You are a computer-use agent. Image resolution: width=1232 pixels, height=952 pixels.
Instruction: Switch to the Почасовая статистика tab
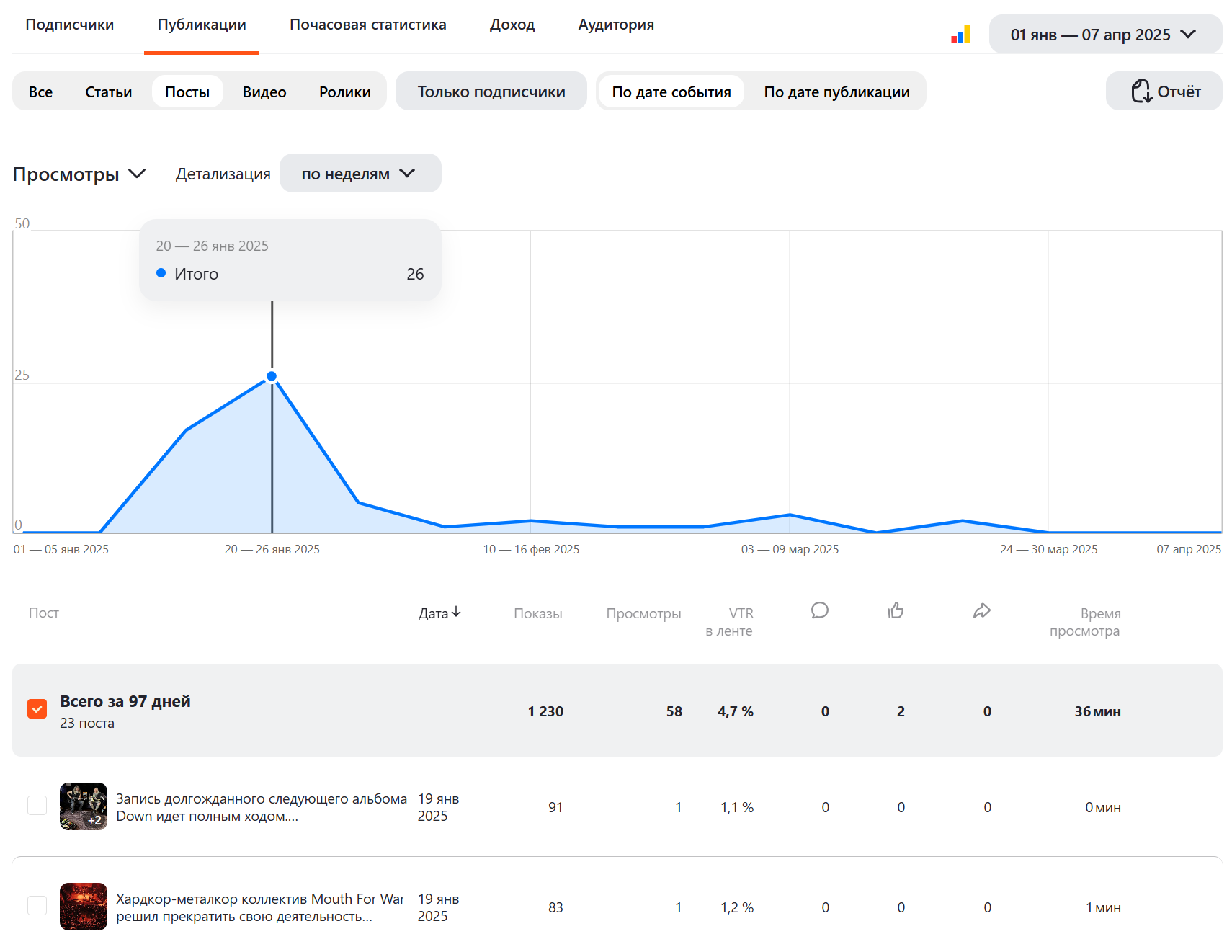click(x=368, y=25)
